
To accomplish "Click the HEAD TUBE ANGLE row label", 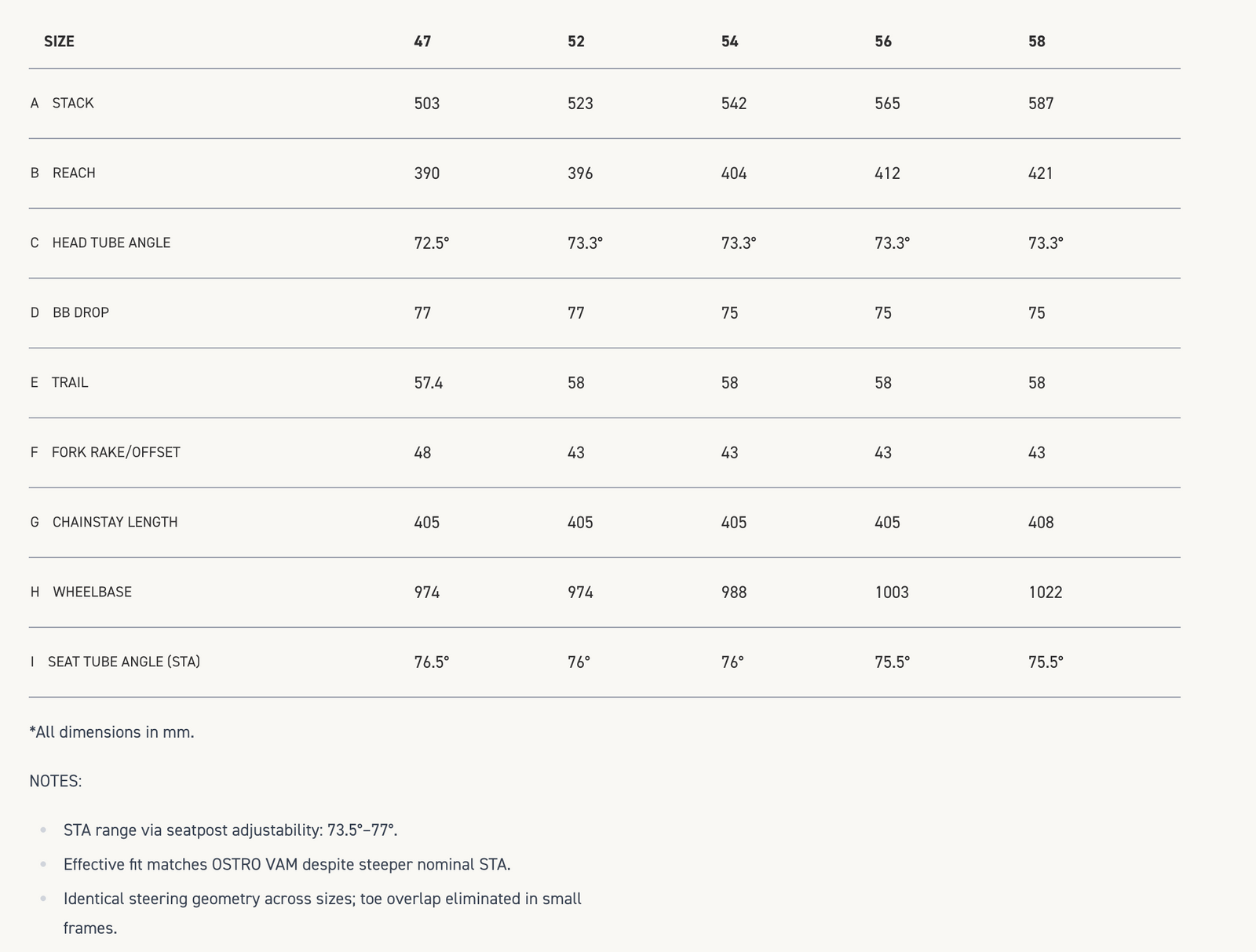I will (111, 243).
